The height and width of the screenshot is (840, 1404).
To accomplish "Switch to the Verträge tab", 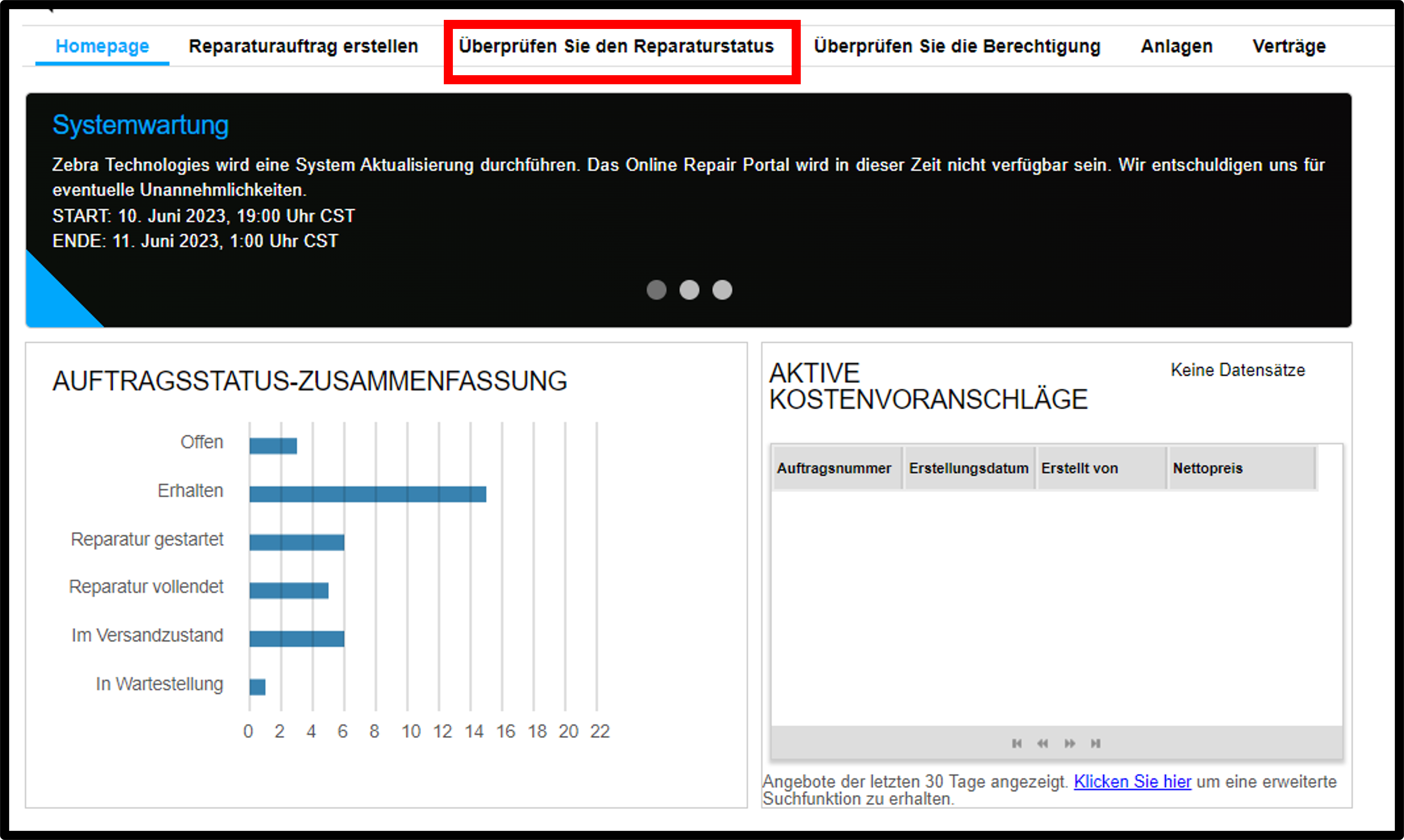I will coord(1289,46).
